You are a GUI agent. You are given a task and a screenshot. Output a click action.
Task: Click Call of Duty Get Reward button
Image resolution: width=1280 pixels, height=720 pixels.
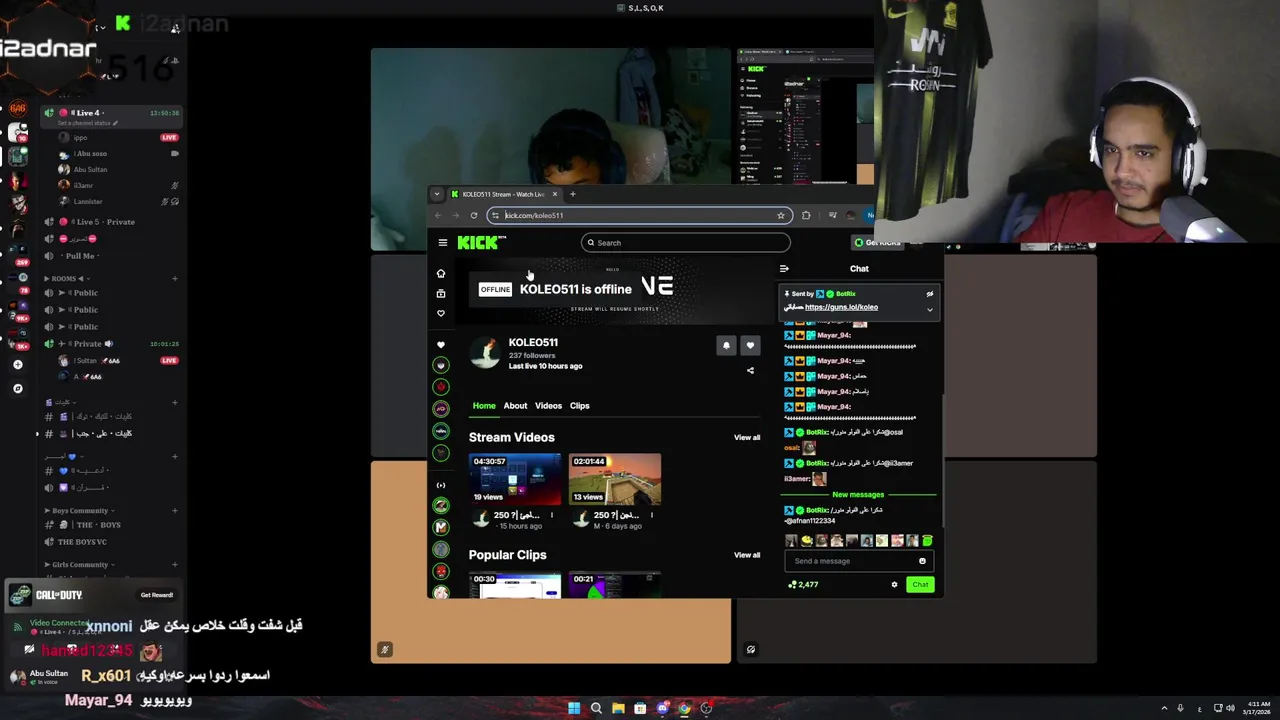[x=157, y=595]
